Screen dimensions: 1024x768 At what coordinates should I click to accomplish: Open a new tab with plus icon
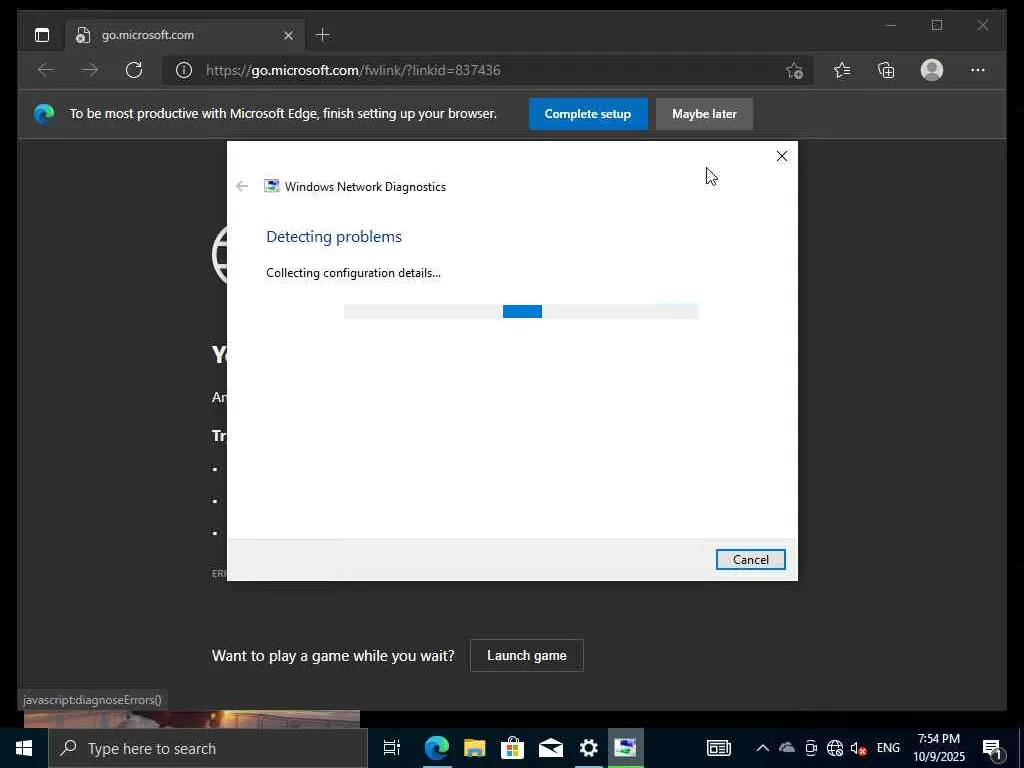pos(323,35)
